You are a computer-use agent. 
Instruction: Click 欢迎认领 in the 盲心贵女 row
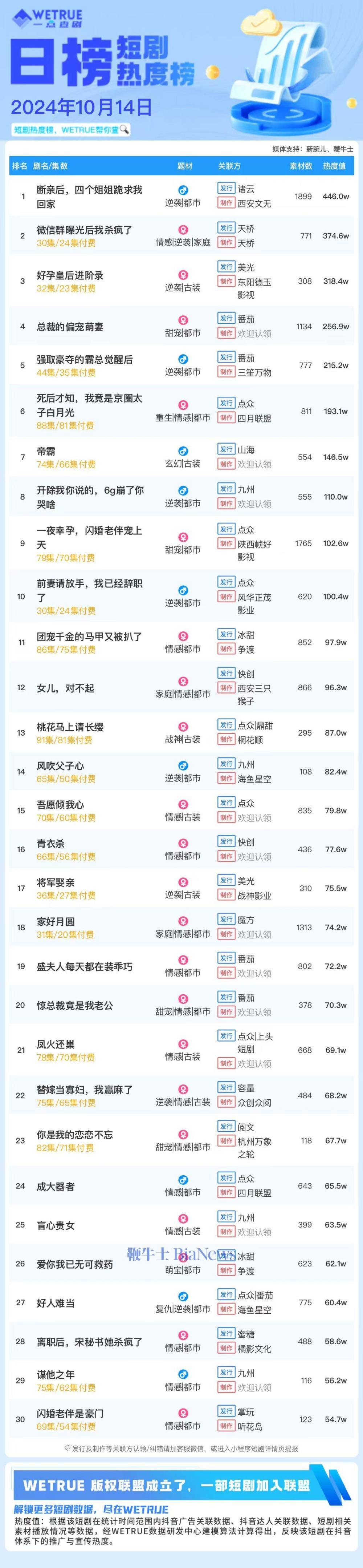point(254,1232)
